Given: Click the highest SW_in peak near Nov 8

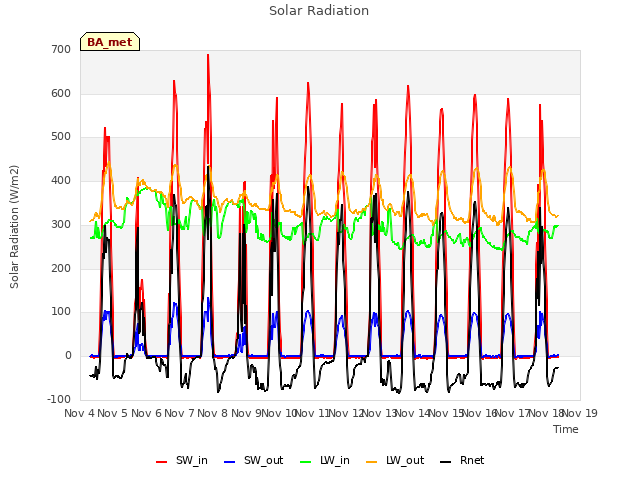Looking at the screenshot, I should coord(208,55).
